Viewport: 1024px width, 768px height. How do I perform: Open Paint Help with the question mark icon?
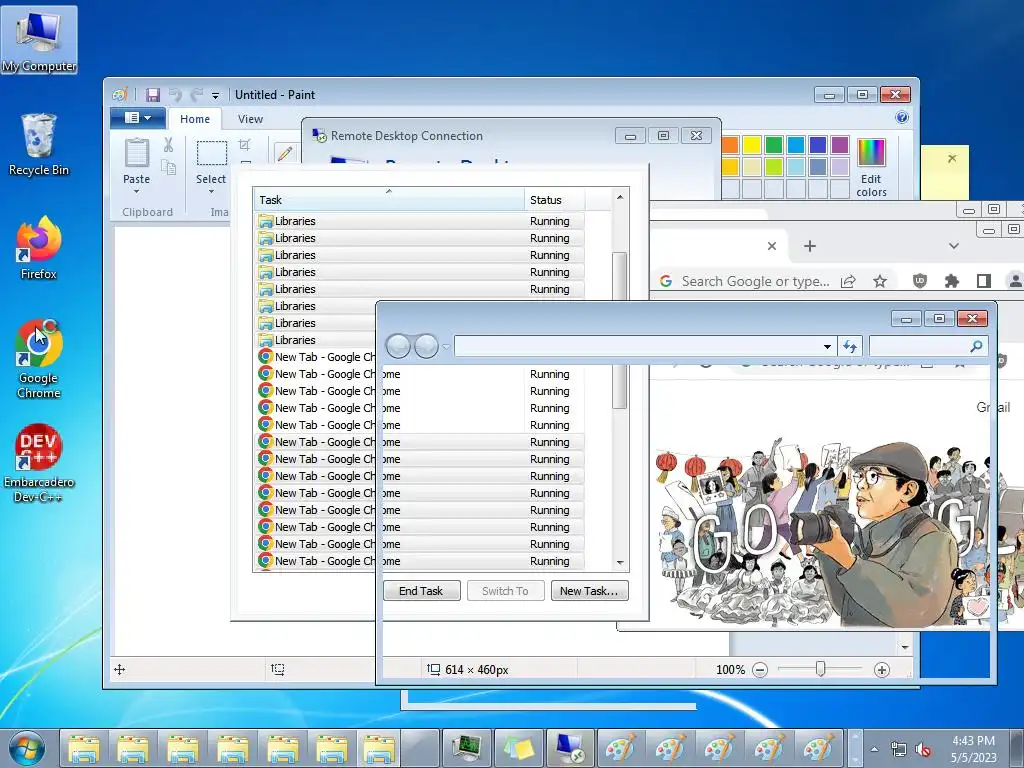902,118
